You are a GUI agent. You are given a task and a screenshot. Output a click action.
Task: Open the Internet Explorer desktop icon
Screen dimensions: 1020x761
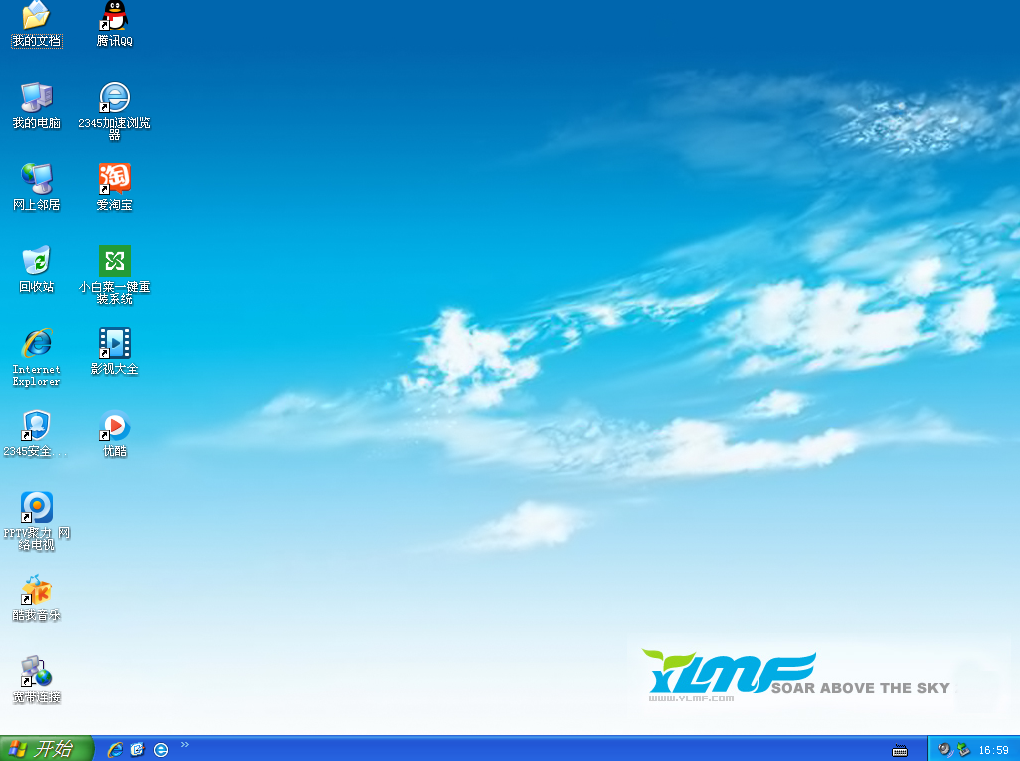click(36, 343)
